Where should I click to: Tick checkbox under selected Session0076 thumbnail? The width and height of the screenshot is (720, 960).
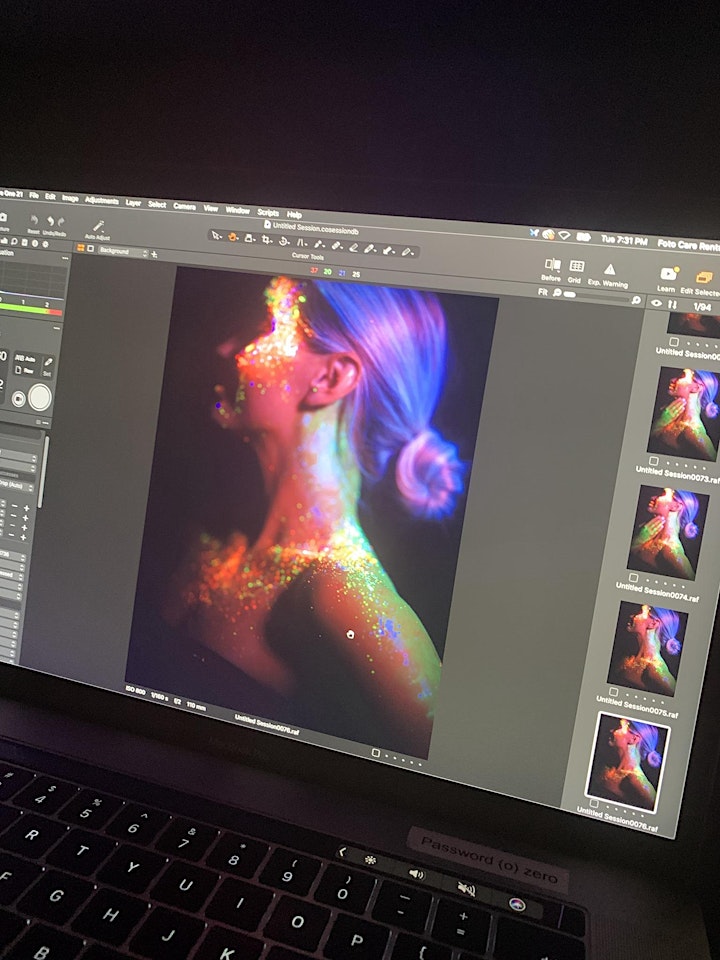593,803
